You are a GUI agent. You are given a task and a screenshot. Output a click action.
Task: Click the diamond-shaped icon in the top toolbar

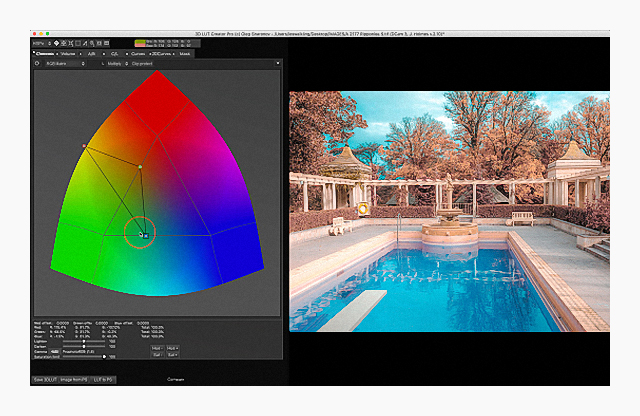click(x=56, y=43)
